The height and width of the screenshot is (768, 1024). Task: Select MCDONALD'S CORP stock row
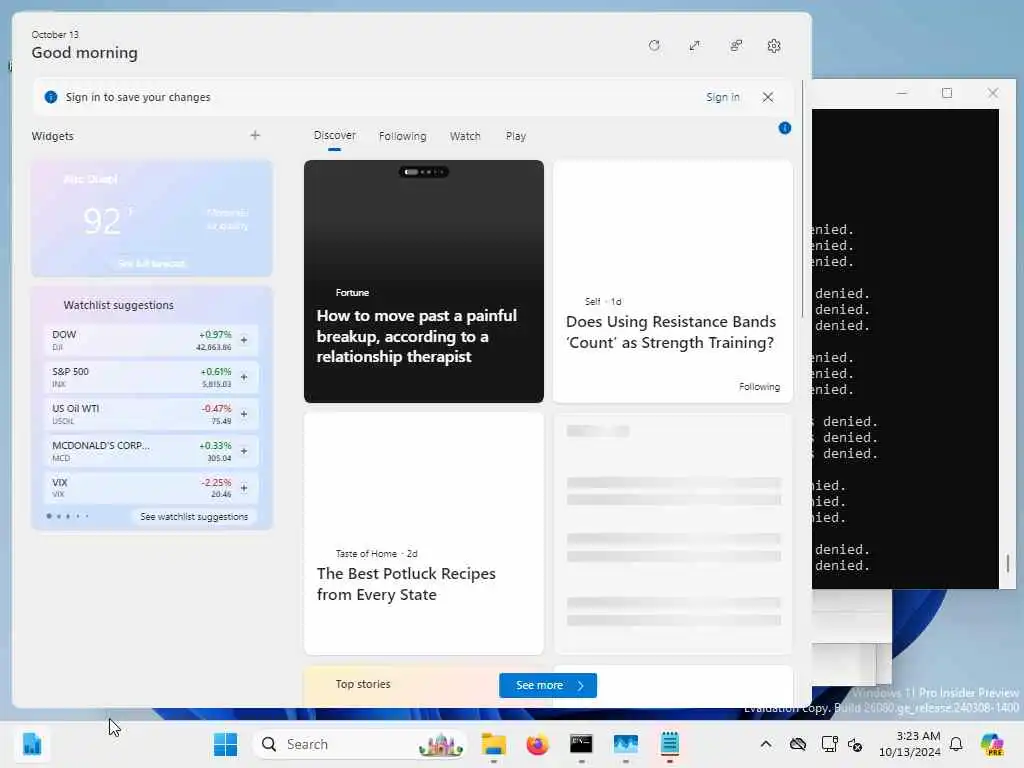(152, 451)
